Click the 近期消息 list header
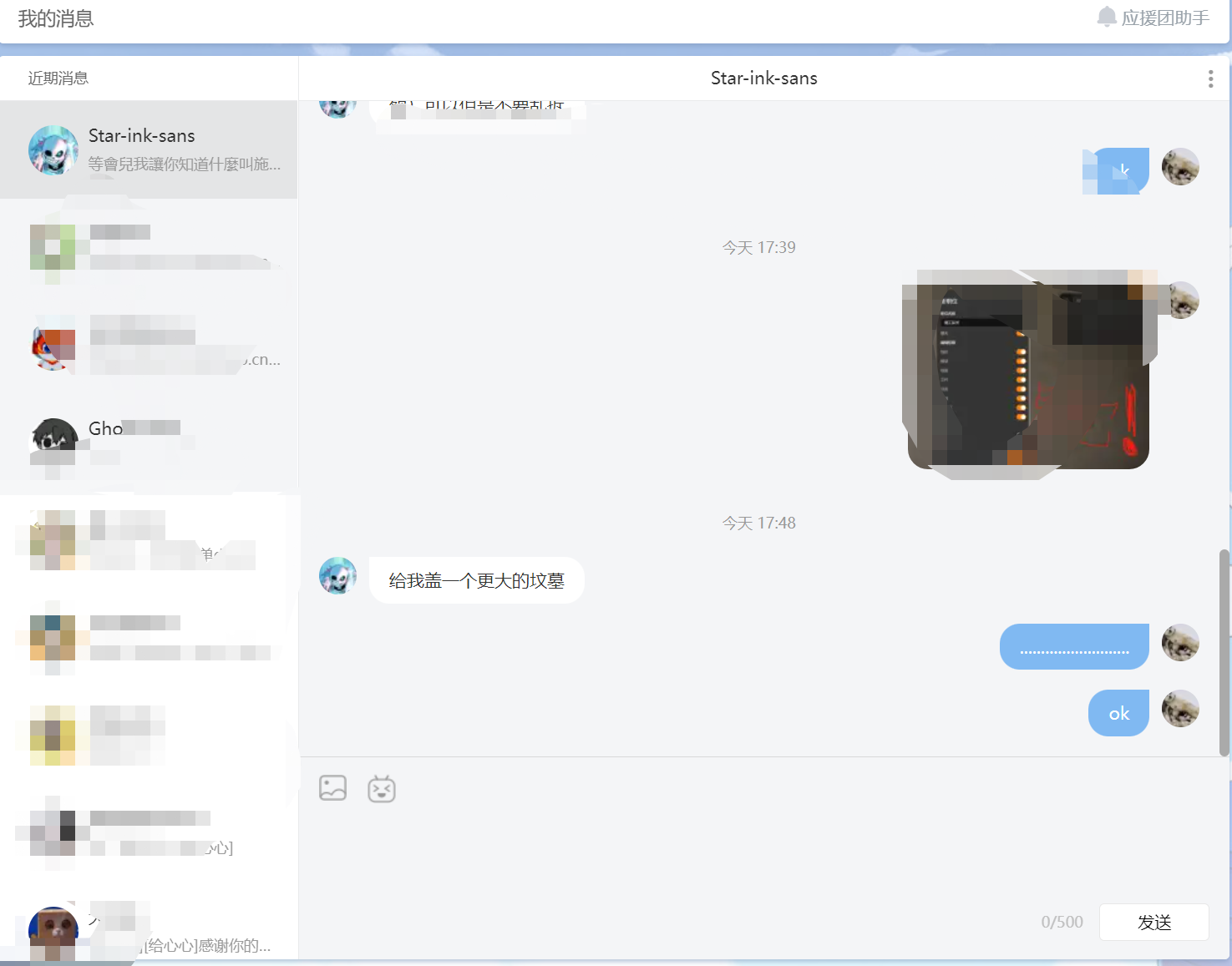1232x966 pixels. coord(58,78)
